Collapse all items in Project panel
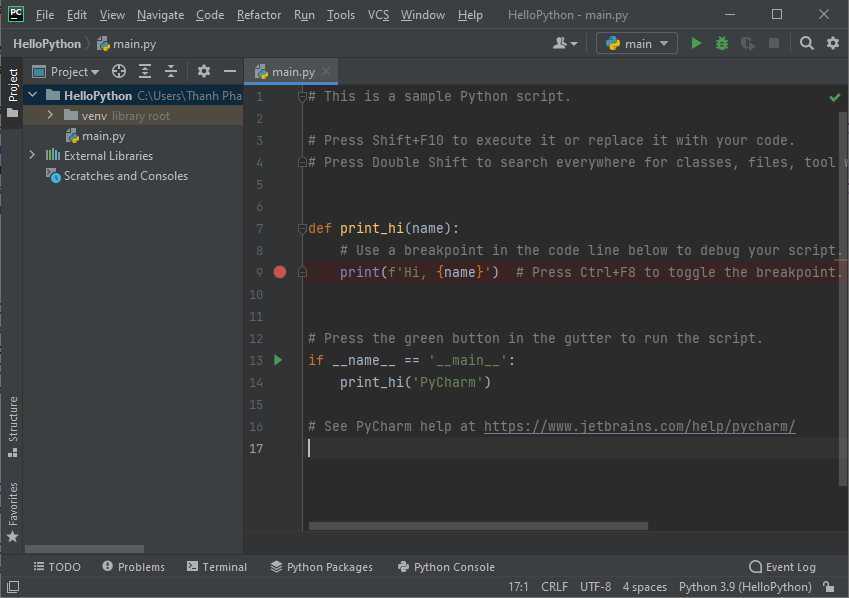This screenshot has height=598, width=849. coord(171,72)
